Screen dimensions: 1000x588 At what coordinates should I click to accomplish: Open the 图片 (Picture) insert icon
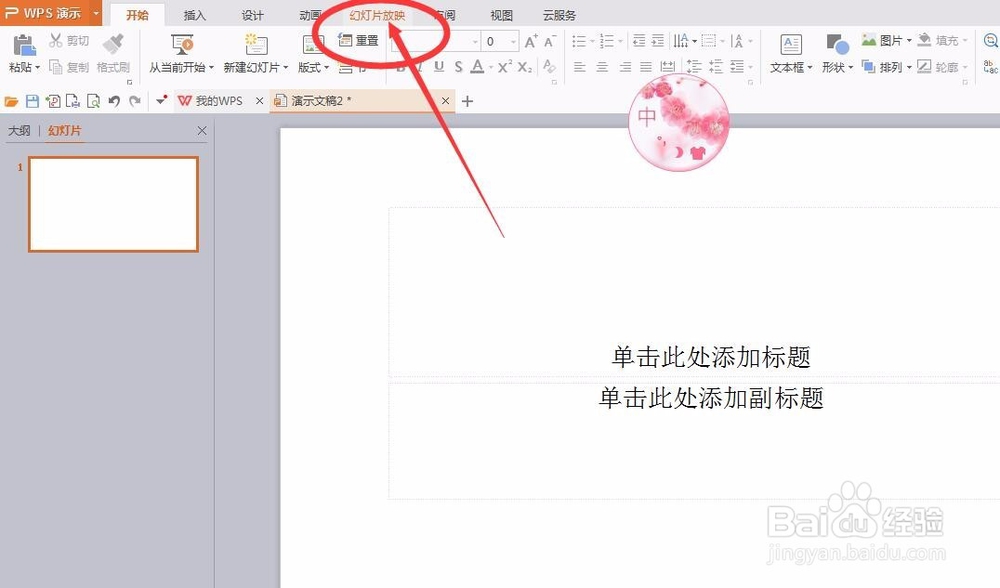(x=884, y=40)
